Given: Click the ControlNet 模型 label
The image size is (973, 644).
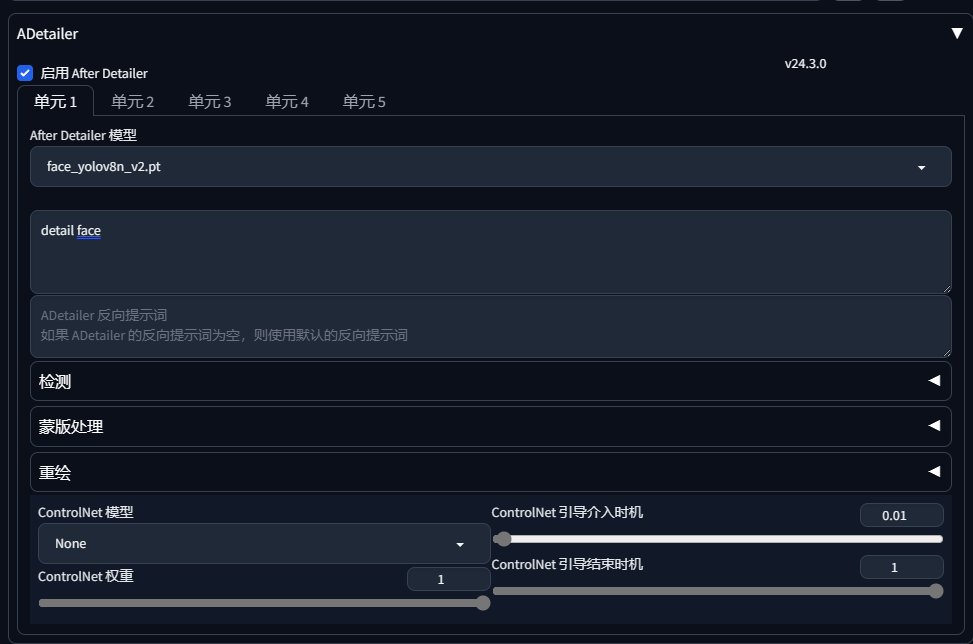Looking at the screenshot, I should coord(86,512).
